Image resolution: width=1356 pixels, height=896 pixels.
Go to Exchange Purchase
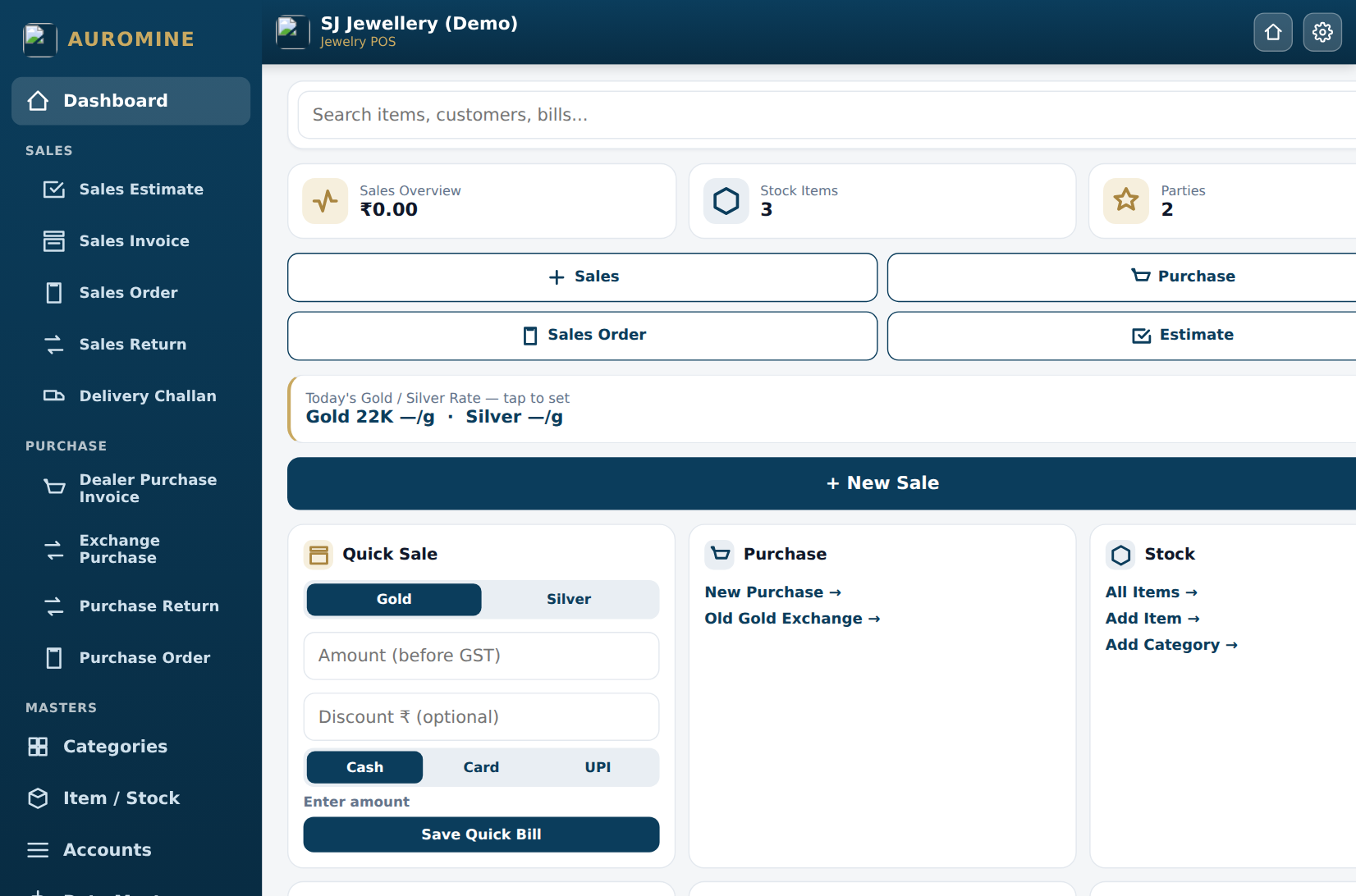pyautogui.click(x=131, y=549)
